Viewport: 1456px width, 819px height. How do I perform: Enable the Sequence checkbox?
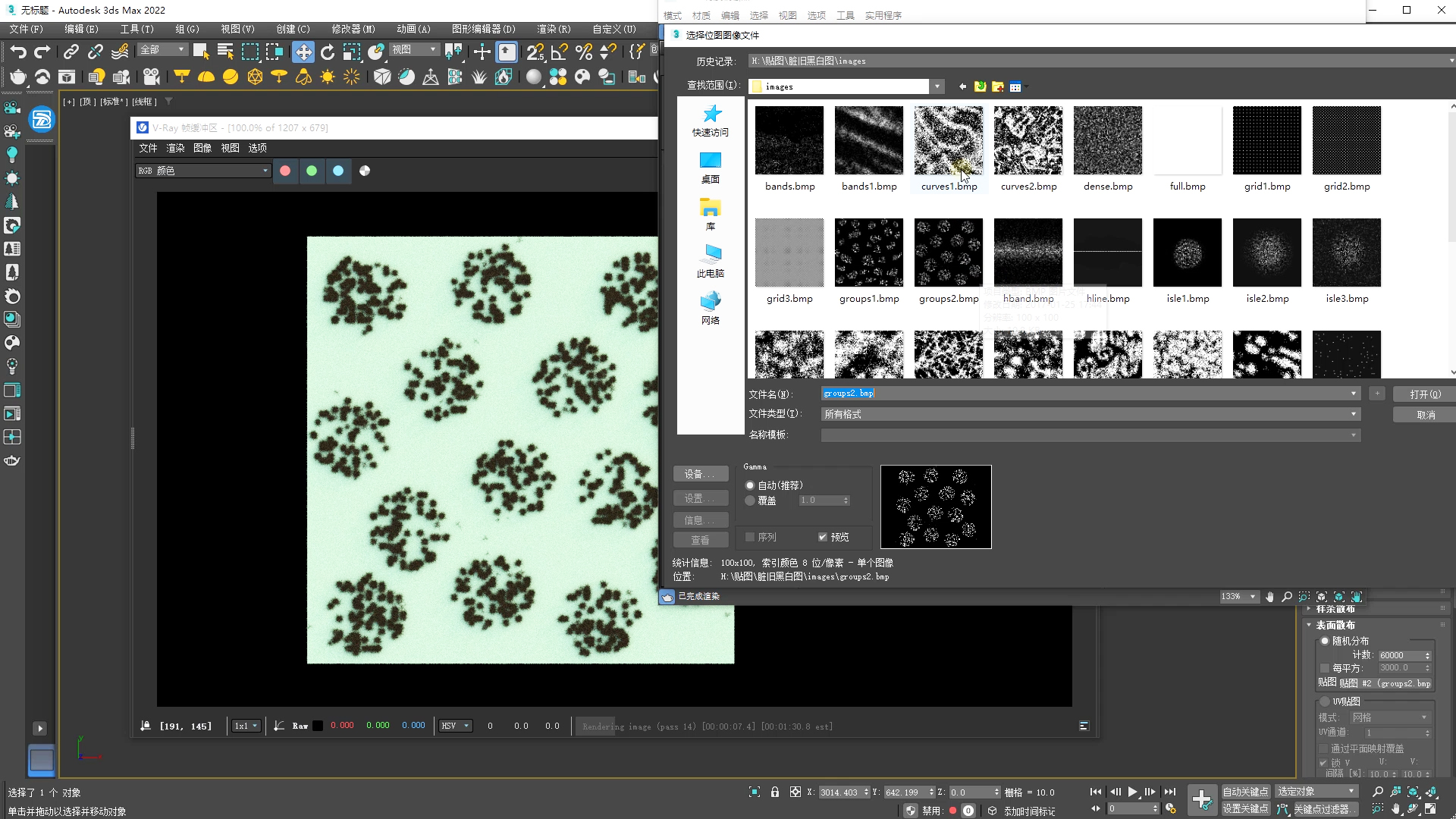click(750, 537)
